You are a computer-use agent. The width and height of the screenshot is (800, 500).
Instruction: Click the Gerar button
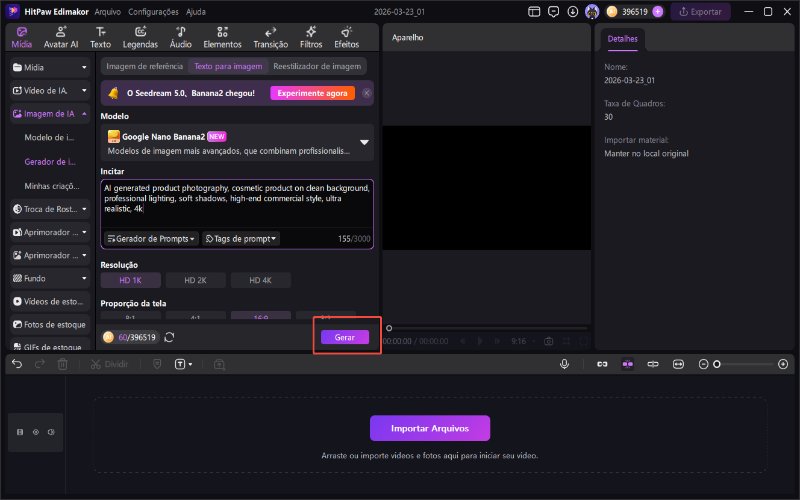[345, 338]
